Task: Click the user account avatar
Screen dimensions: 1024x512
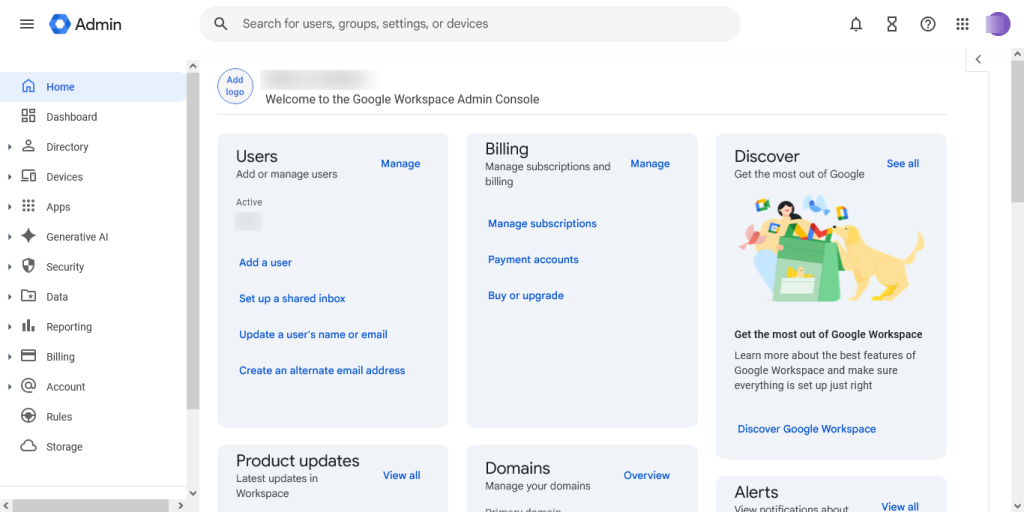Action: click(997, 24)
